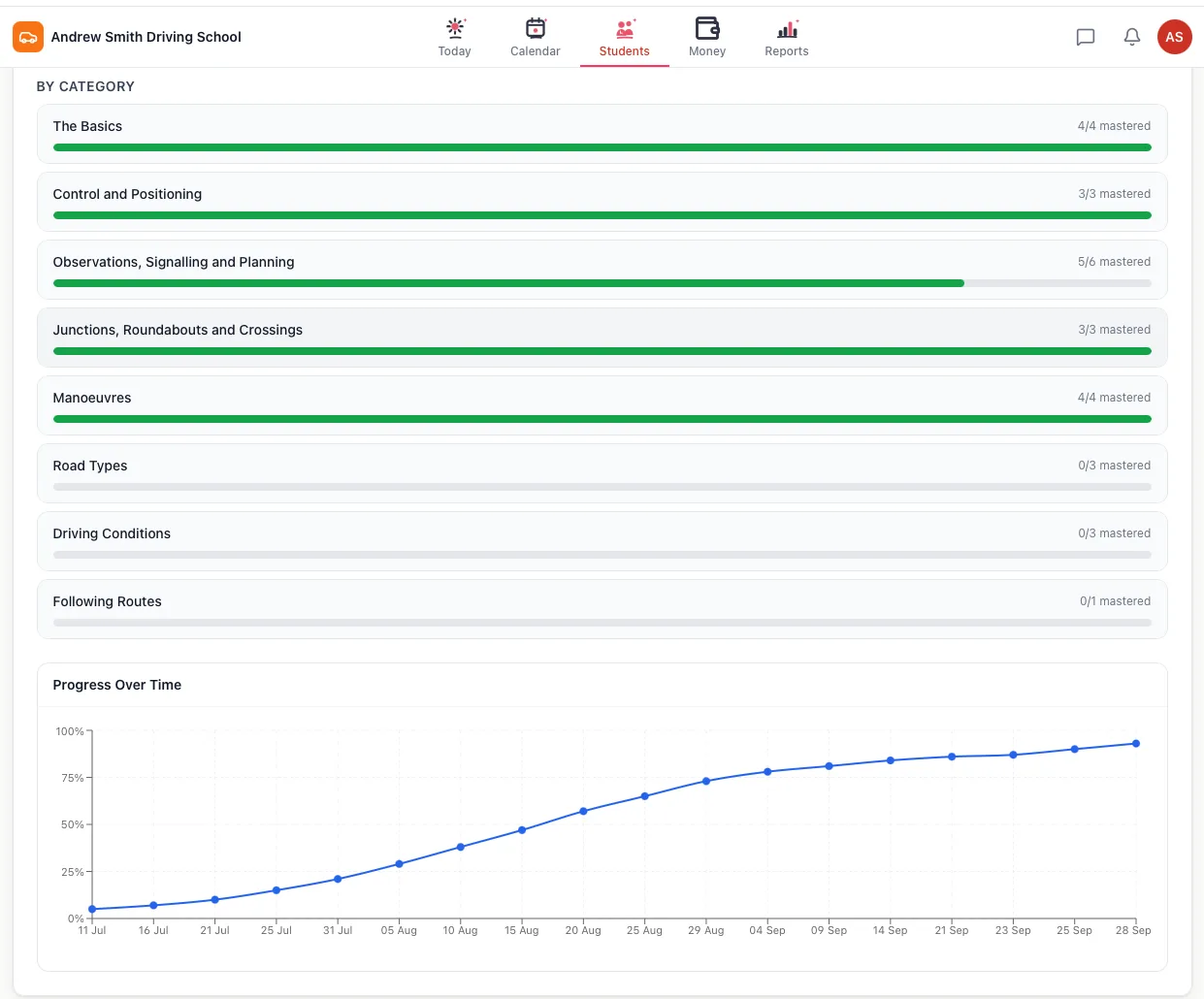The height and width of the screenshot is (999, 1204).
Task: Click the 0/1 mastered label
Action: tap(1115, 601)
